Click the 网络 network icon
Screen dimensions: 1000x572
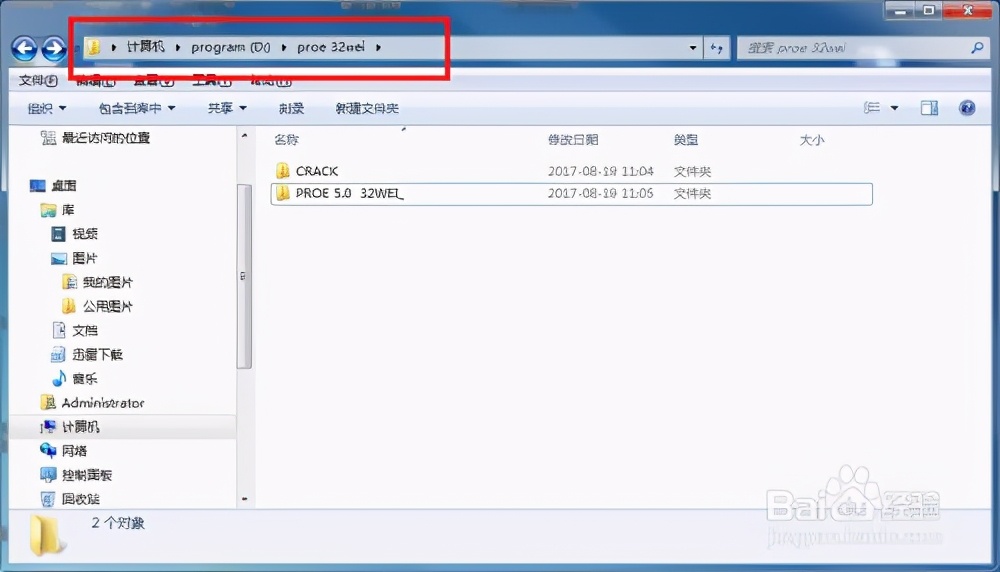[x=48, y=450]
